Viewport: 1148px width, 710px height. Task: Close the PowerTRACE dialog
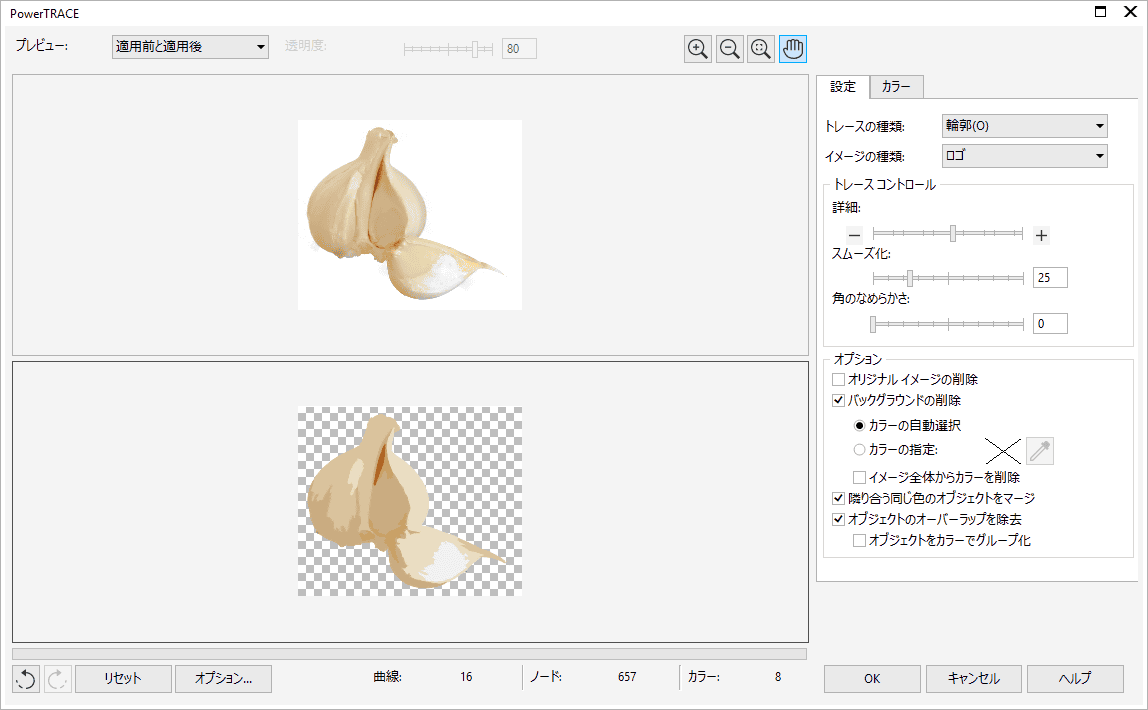click(1130, 12)
